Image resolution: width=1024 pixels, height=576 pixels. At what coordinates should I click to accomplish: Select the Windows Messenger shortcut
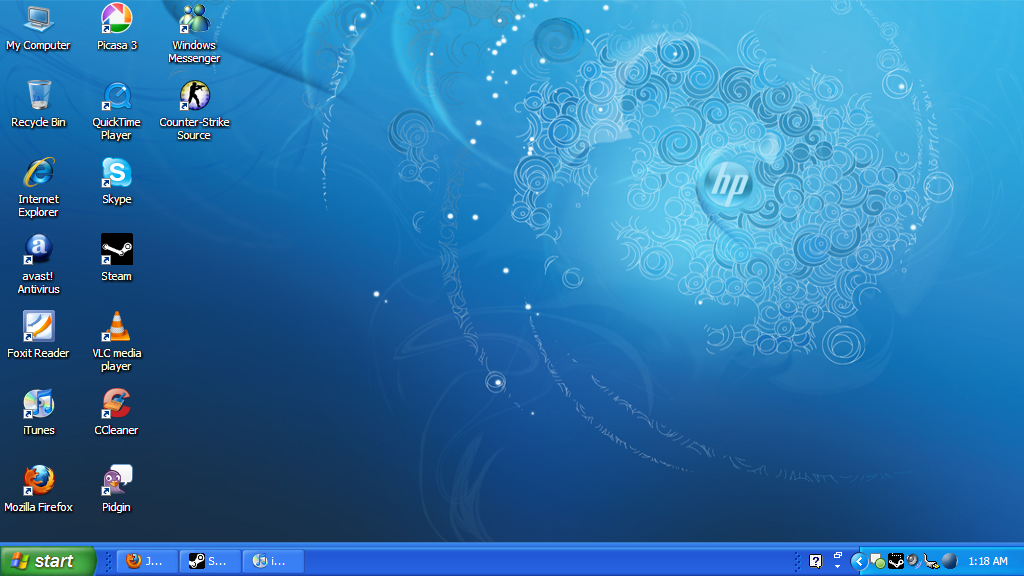(x=194, y=34)
